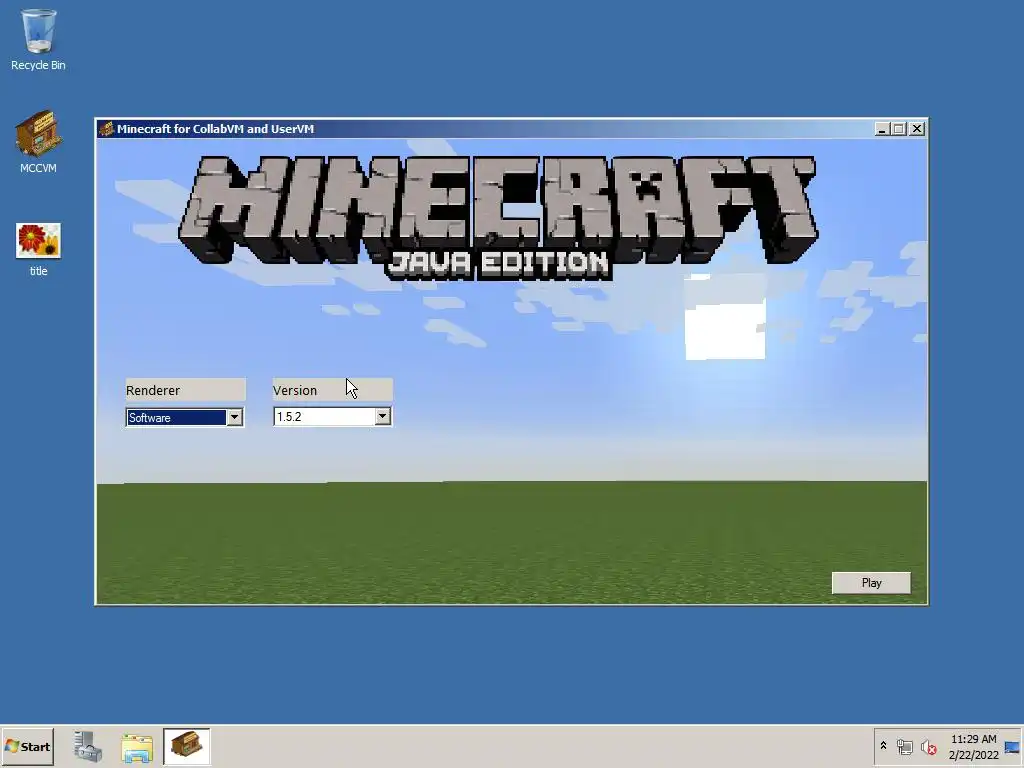Maximize the Minecraft launcher window
The image size is (1024, 768).
(899, 129)
